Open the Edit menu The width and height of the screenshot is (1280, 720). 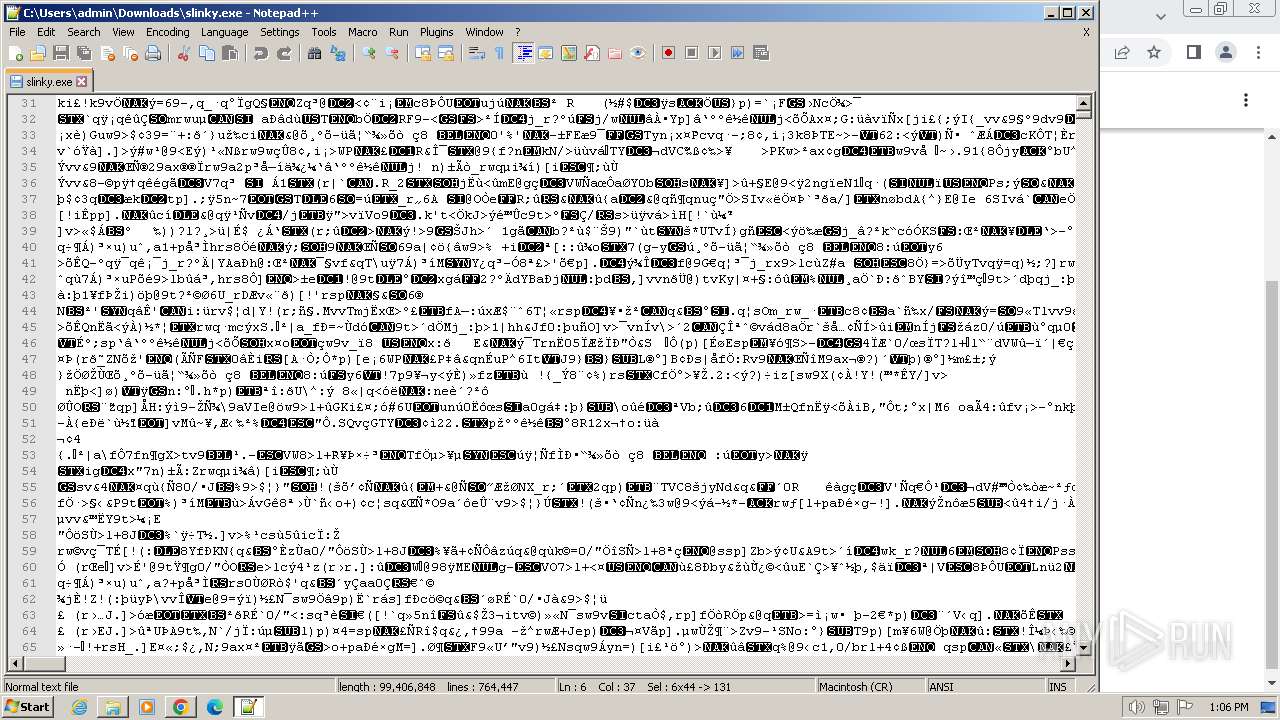point(46,32)
